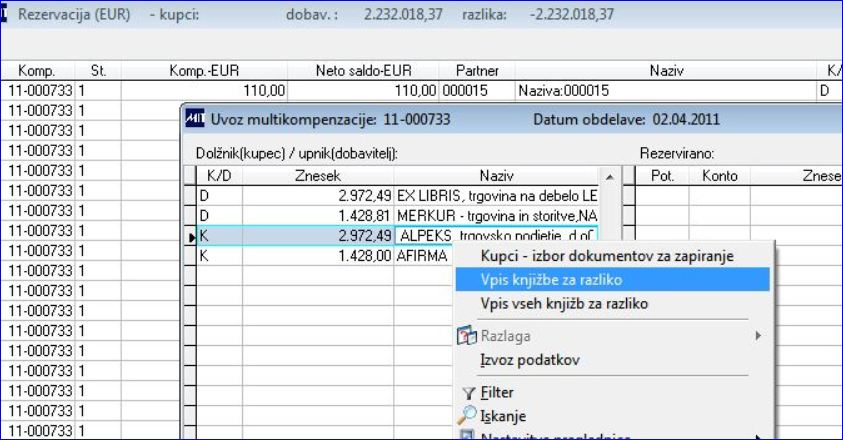Click the MIT logo in dialog title
843x440 pixels.
(x=195, y=118)
